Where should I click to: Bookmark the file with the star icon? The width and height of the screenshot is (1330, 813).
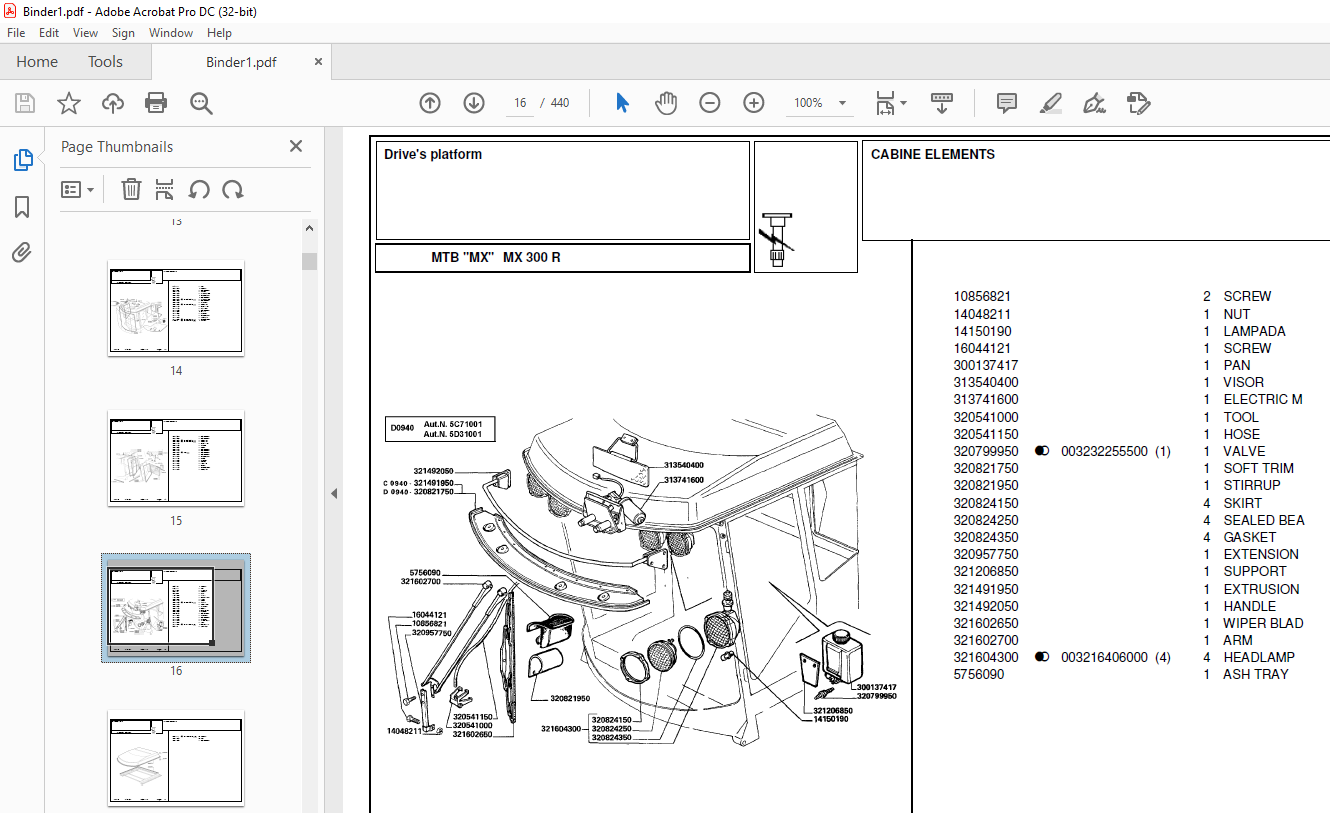pos(68,103)
